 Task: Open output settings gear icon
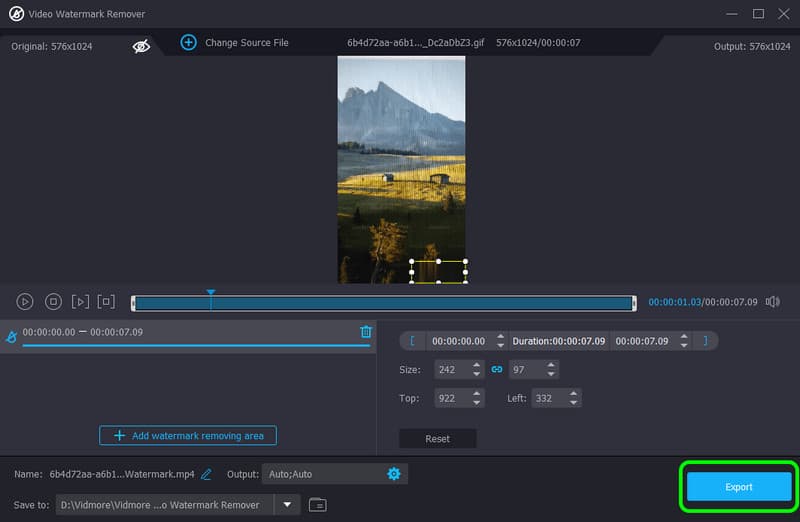(x=393, y=474)
